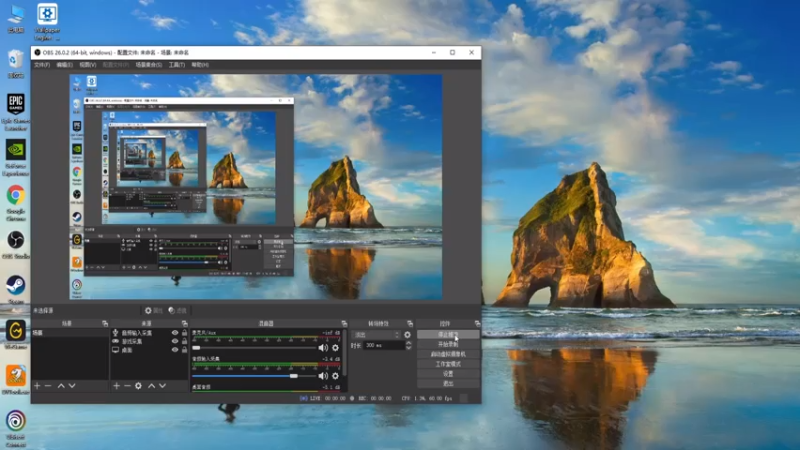
Task: Move source down in Sources dock
Action: 162,386
